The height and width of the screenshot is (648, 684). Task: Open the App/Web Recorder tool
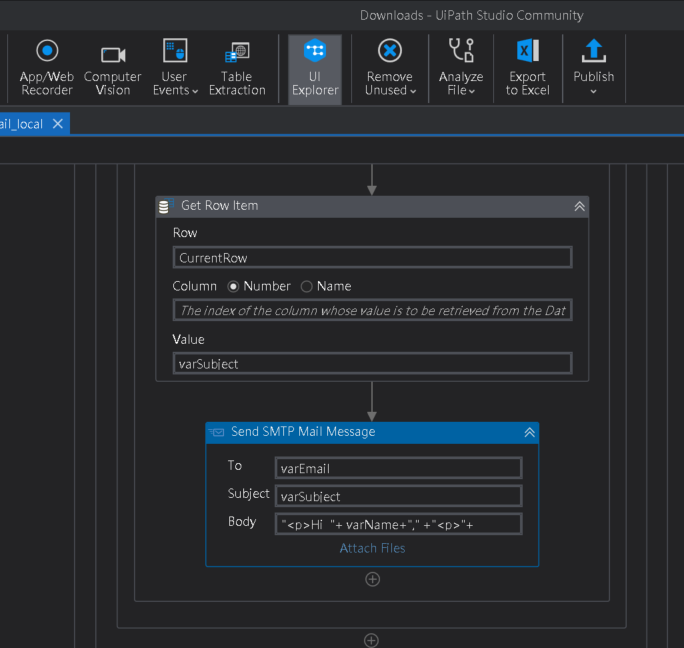point(47,68)
